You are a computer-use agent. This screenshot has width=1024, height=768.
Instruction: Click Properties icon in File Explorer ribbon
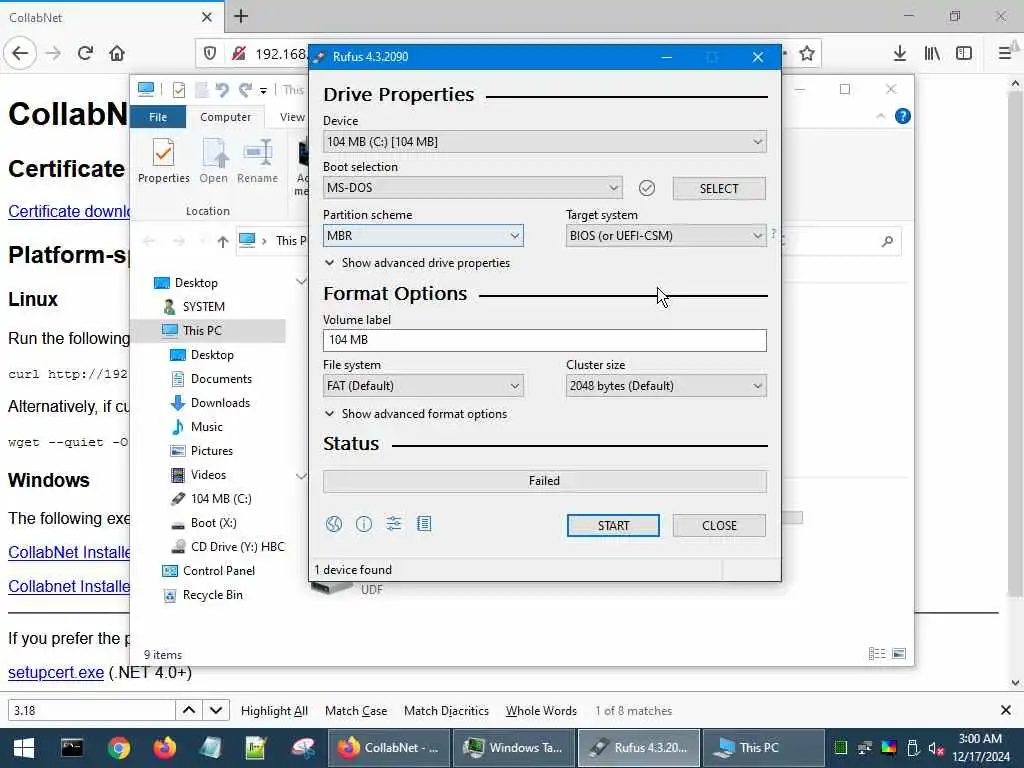click(163, 161)
